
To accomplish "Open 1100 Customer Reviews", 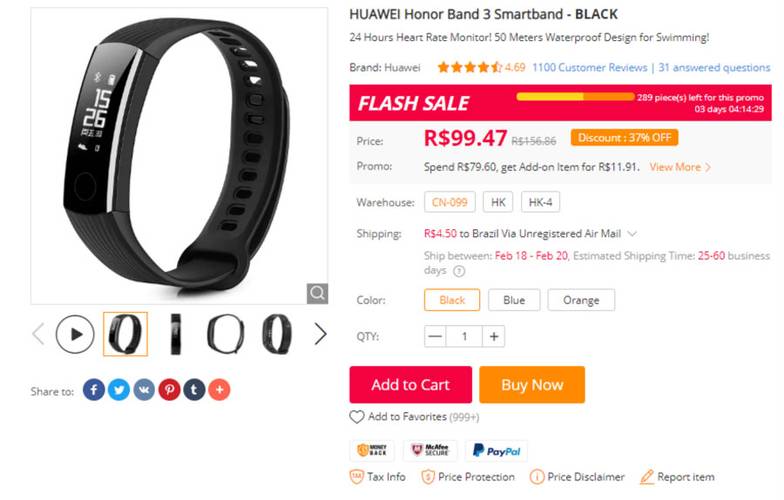I will [x=590, y=68].
